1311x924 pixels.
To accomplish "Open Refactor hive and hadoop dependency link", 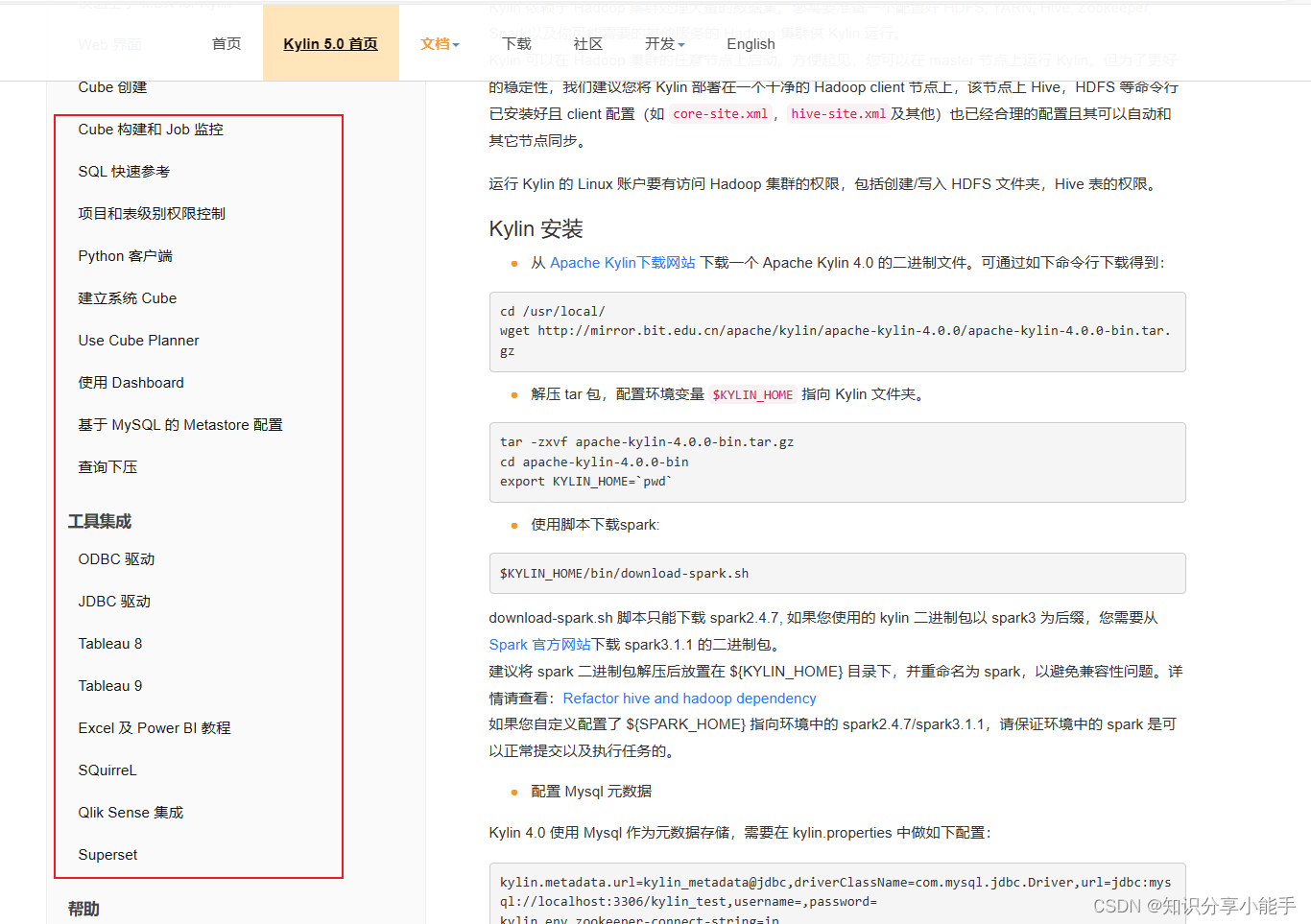I will click(689, 699).
